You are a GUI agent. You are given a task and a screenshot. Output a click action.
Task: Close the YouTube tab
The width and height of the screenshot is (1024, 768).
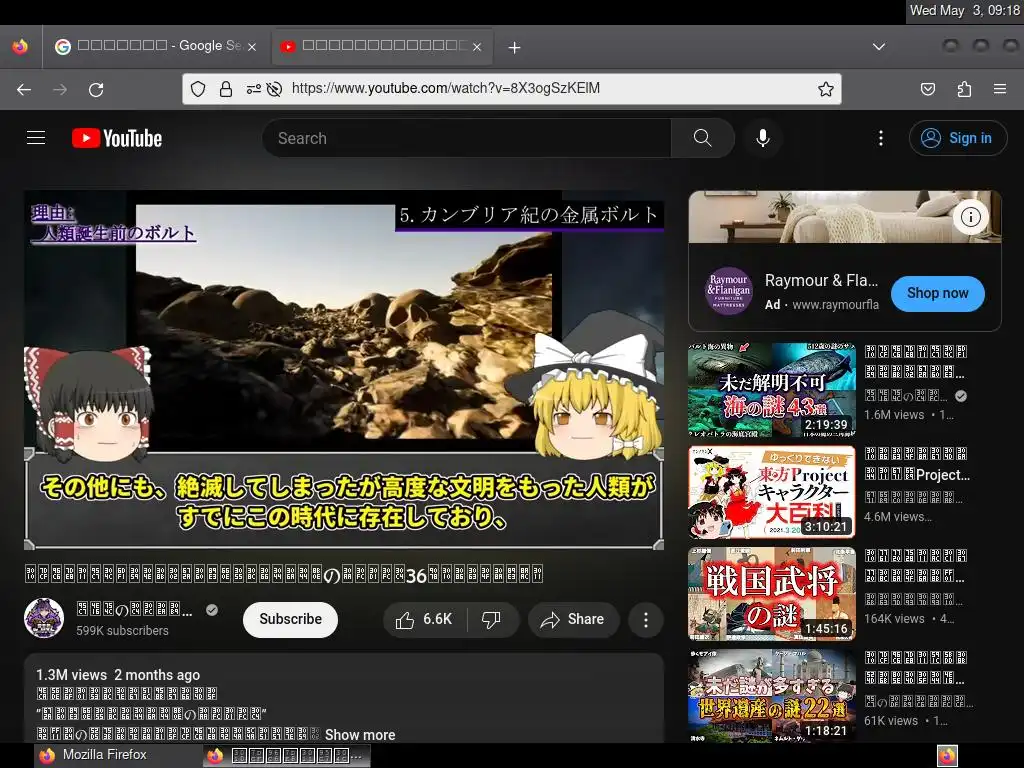pos(477,47)
